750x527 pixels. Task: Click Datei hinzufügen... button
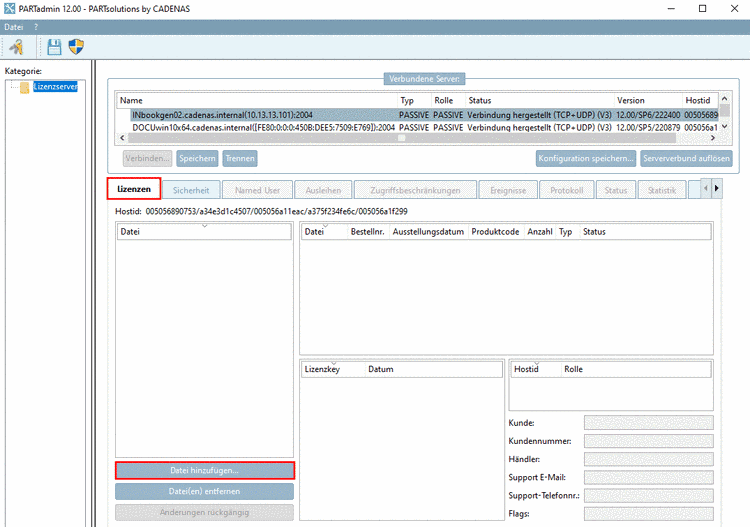click(x=205, y=471)
